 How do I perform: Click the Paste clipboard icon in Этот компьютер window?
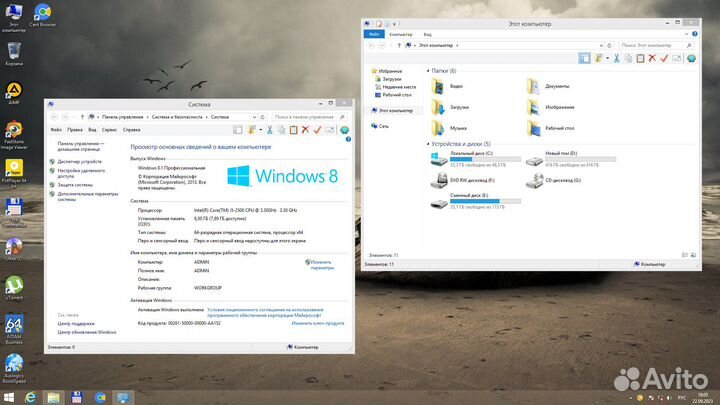tap(640, 58)
